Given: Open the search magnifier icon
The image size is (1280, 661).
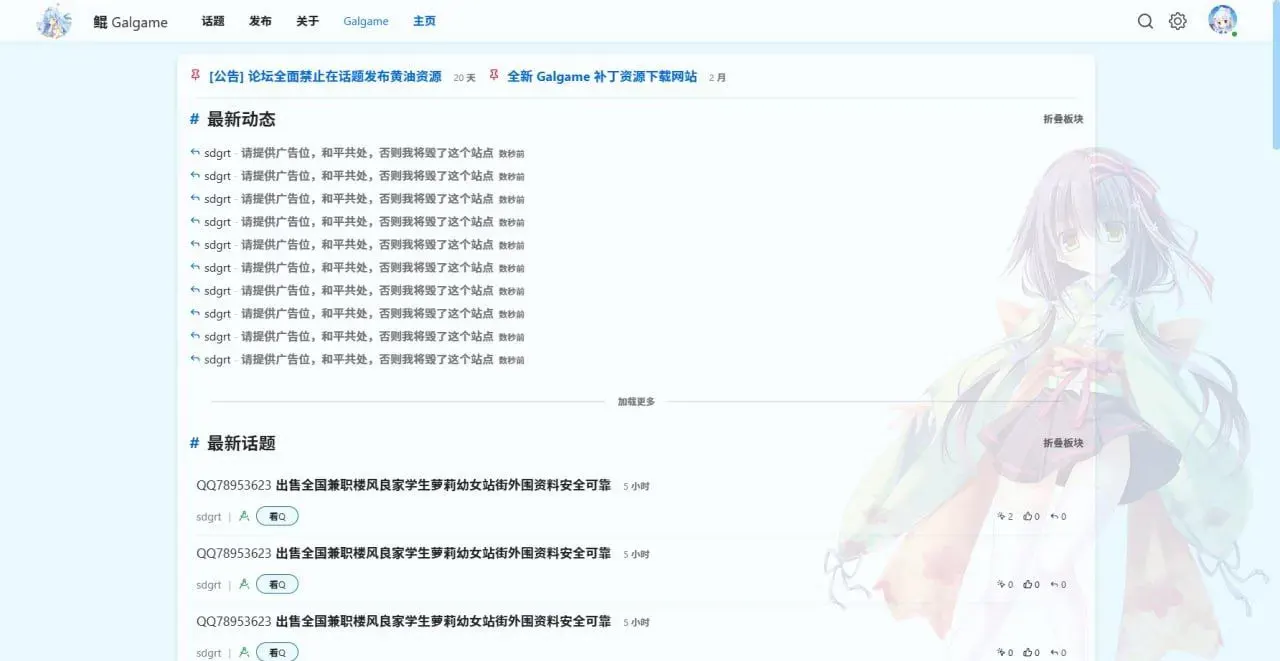Looking at the screenshot, I should point(1146,21).
